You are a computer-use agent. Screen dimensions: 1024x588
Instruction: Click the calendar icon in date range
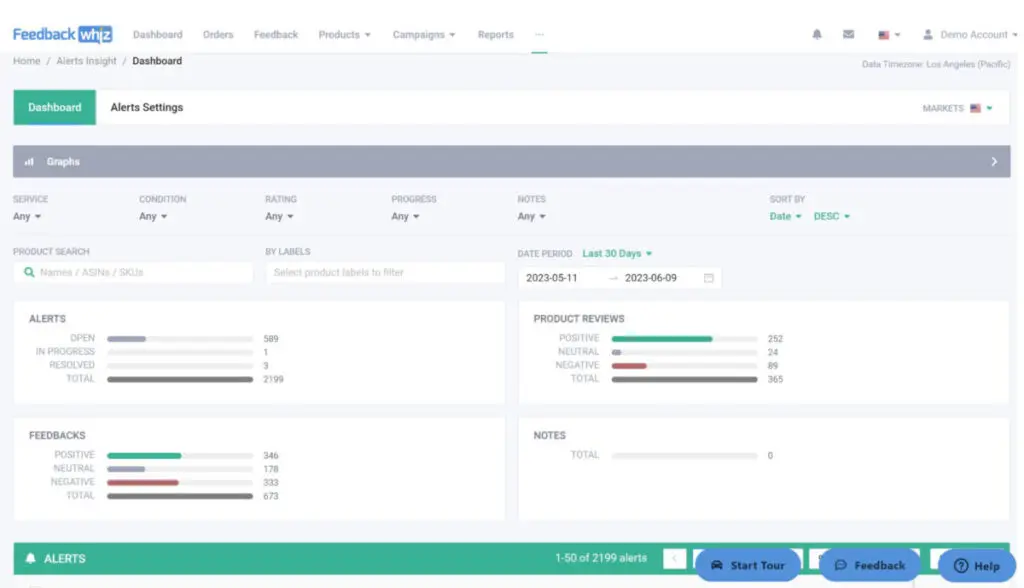coord(708,278)
